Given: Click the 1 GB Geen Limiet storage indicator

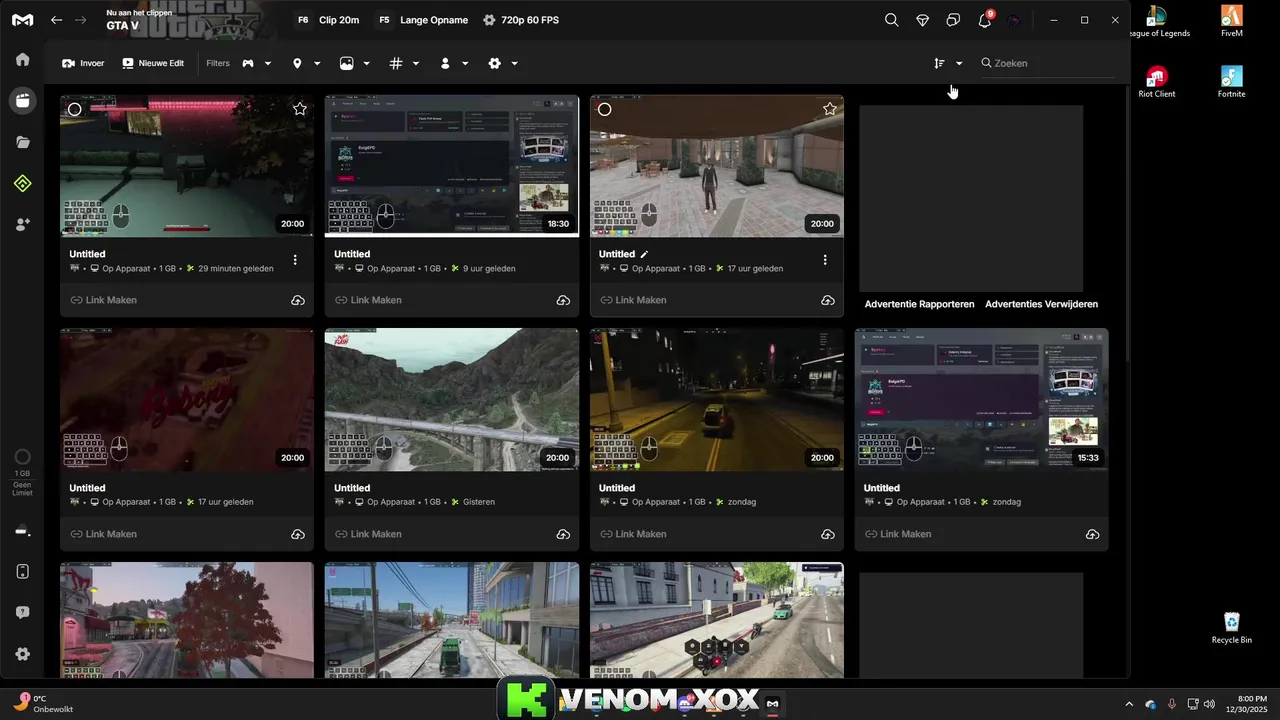Looking at the screenshot, I should point(22,471).
